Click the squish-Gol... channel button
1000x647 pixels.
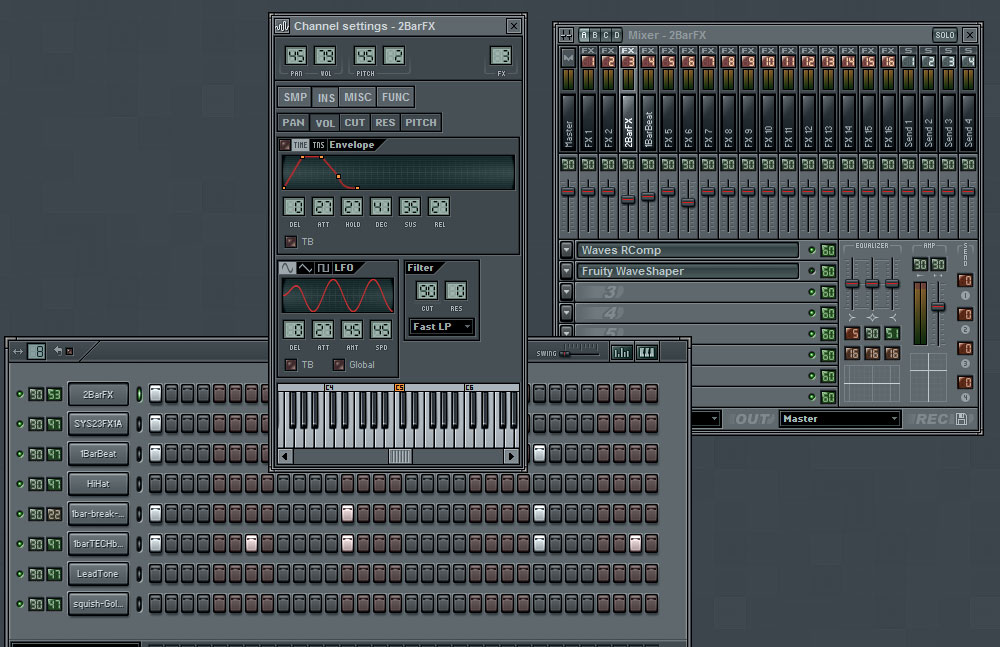(x=98, y=604)
